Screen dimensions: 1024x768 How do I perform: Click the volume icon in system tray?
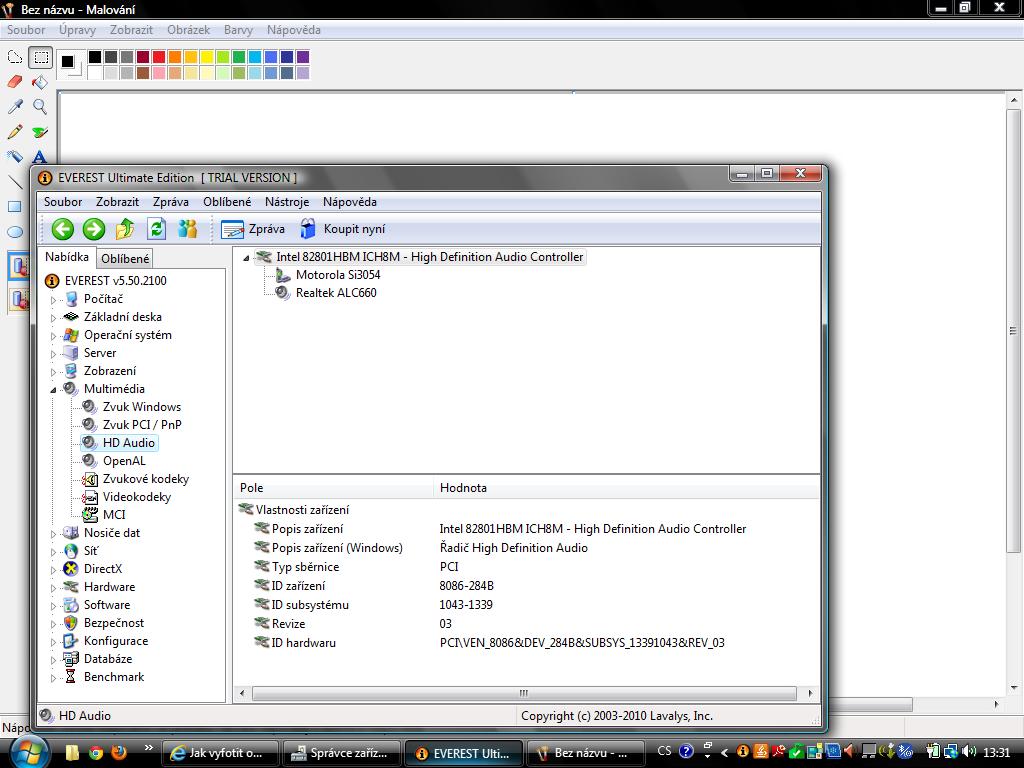tap(969, 752)
